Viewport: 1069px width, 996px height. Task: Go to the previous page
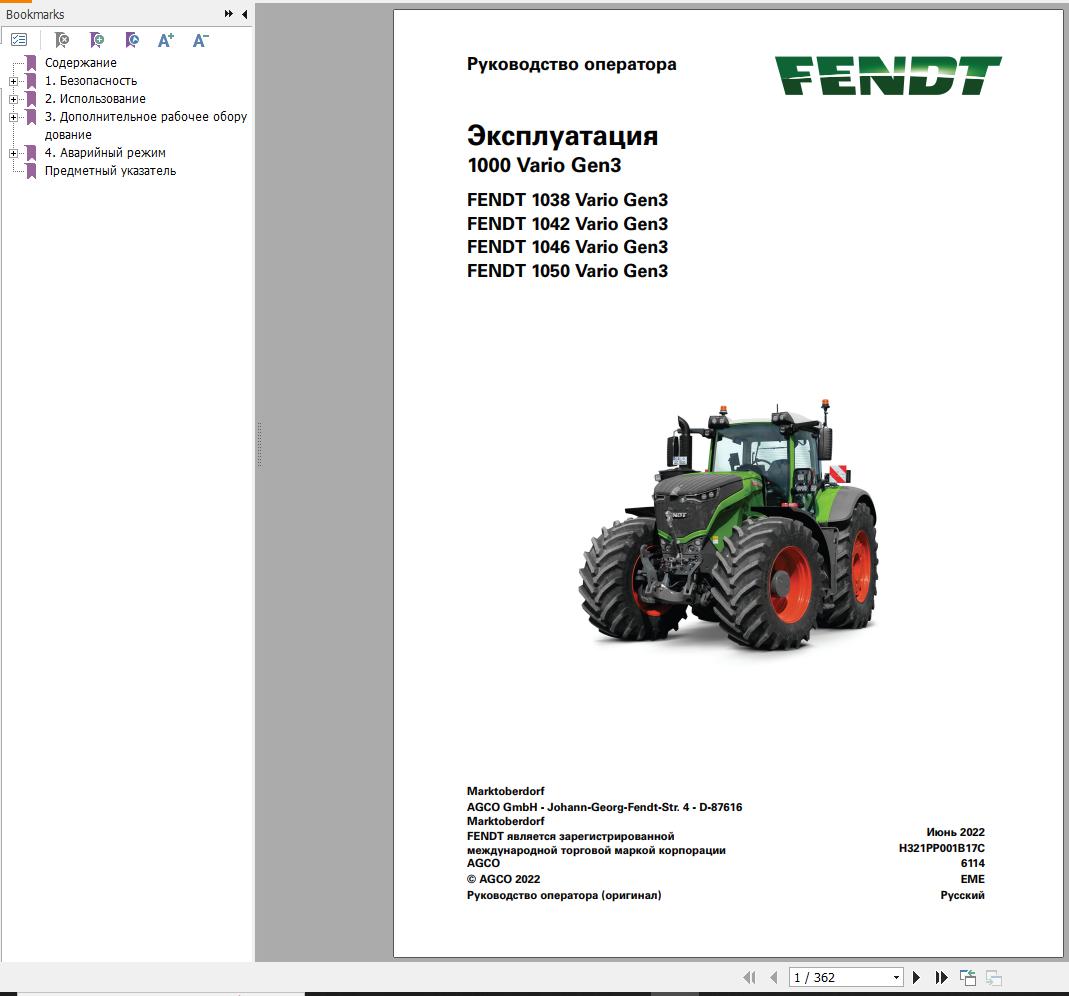pyautogui.click(x=774, y=978)
